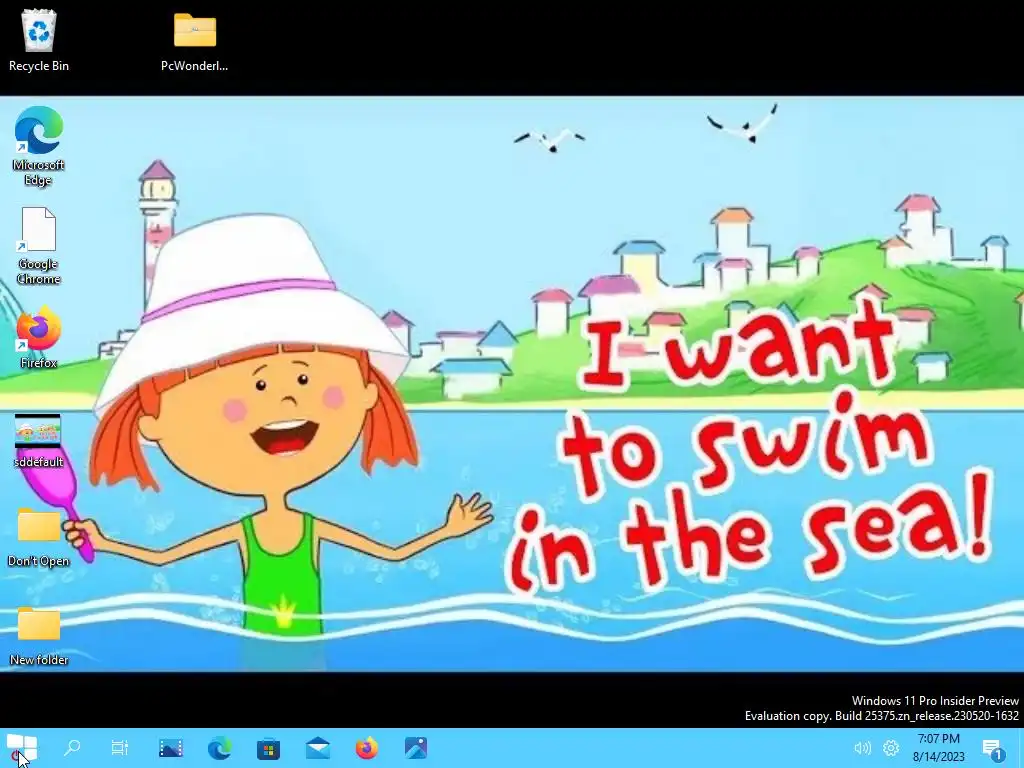Screen dimensions: 1024x768
Task: Open Task View from the taskbar
Action: (120, 748)
